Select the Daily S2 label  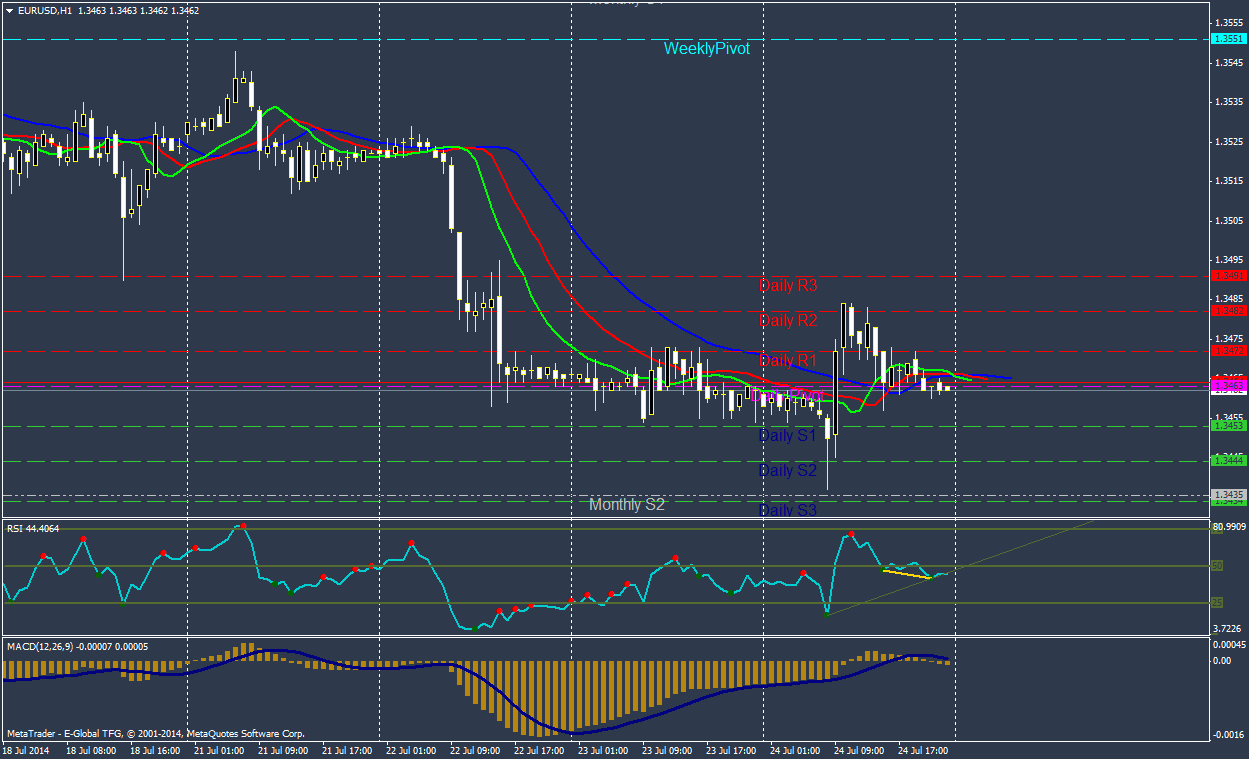coord(788,470)
